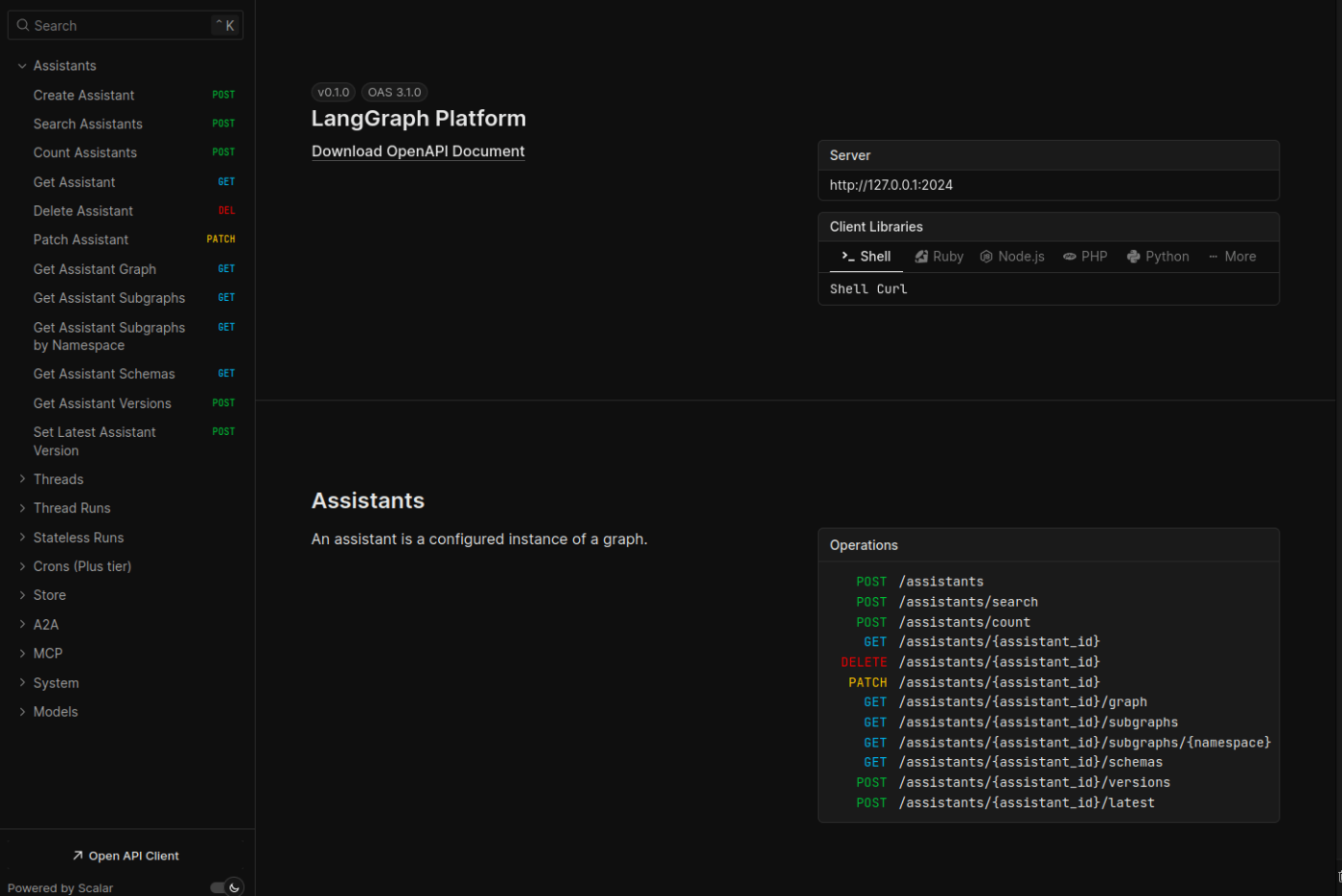Expand the Crons (Plus tier) section

[x=22, y=566]
